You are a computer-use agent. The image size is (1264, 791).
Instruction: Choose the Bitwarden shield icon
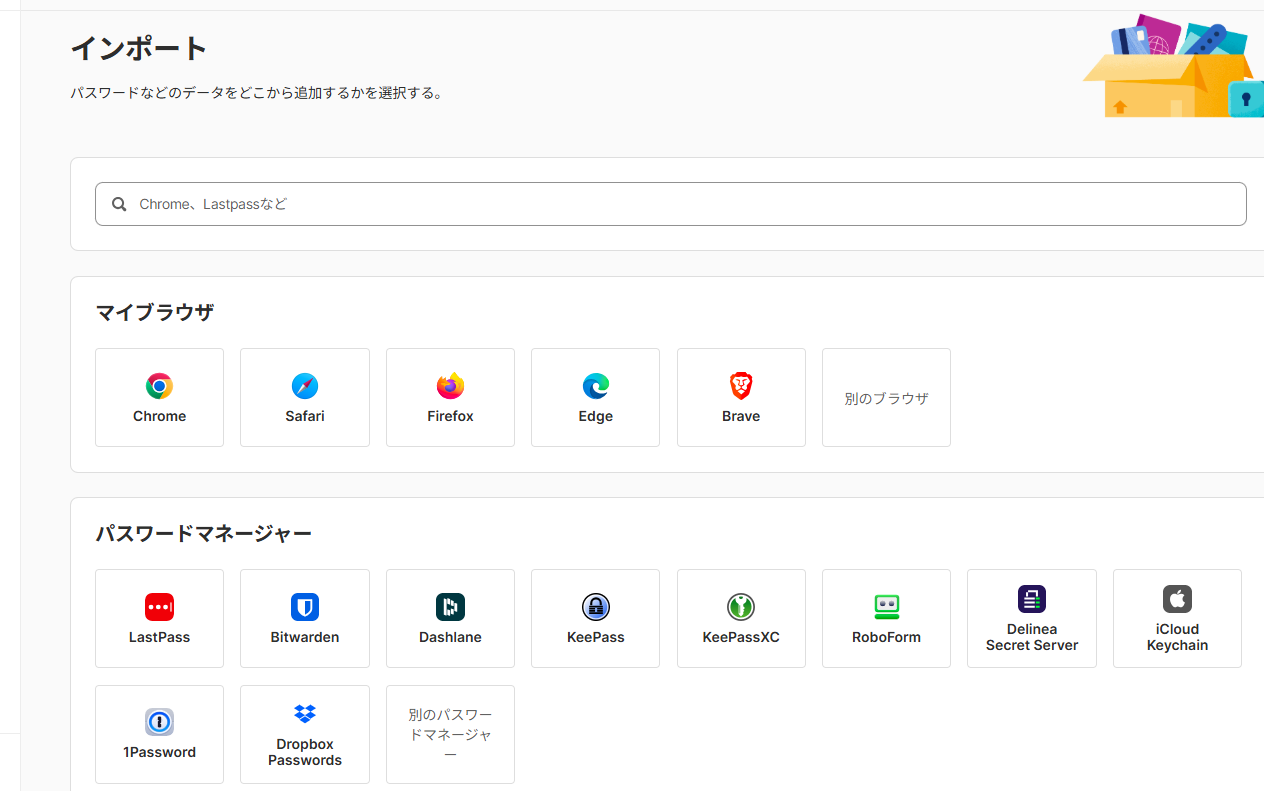tap(305, 607)
